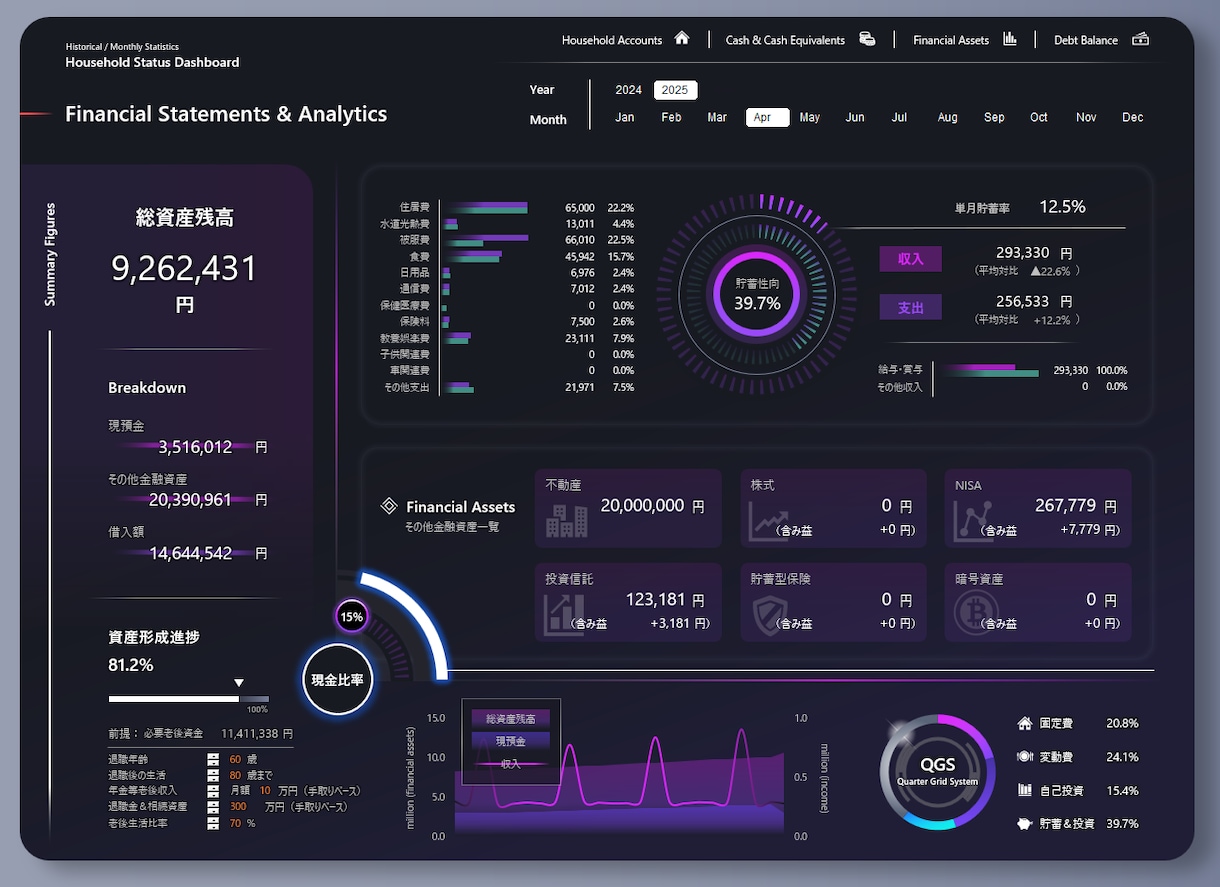The image size is (1220, 887).
Task: Select year 2025
Action: pos(675,90)
